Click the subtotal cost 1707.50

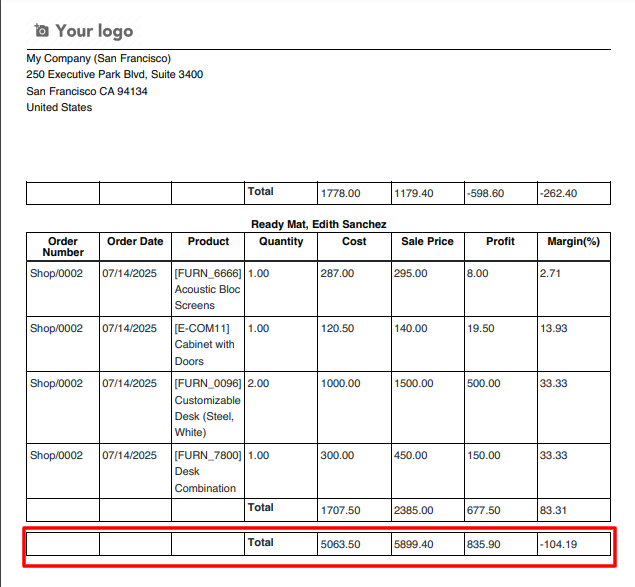[x=341, y=510]
